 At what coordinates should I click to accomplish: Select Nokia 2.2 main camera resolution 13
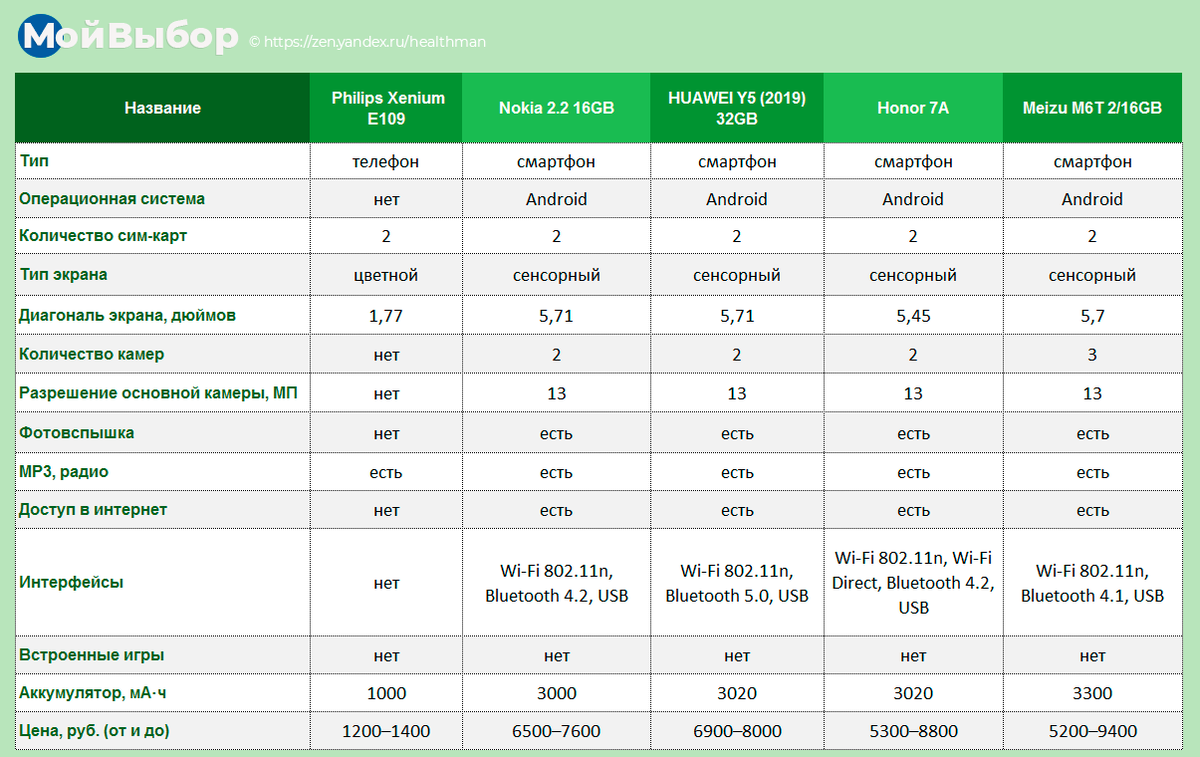pyautogui.click(x=556, y=394)
